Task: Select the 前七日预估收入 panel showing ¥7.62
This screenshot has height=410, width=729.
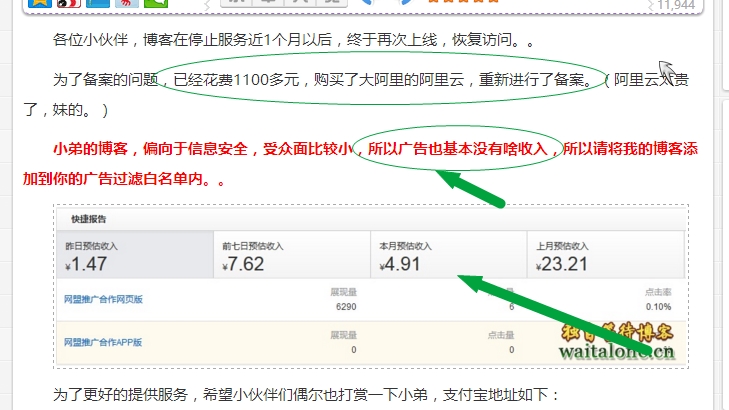Action: point(292,256)
